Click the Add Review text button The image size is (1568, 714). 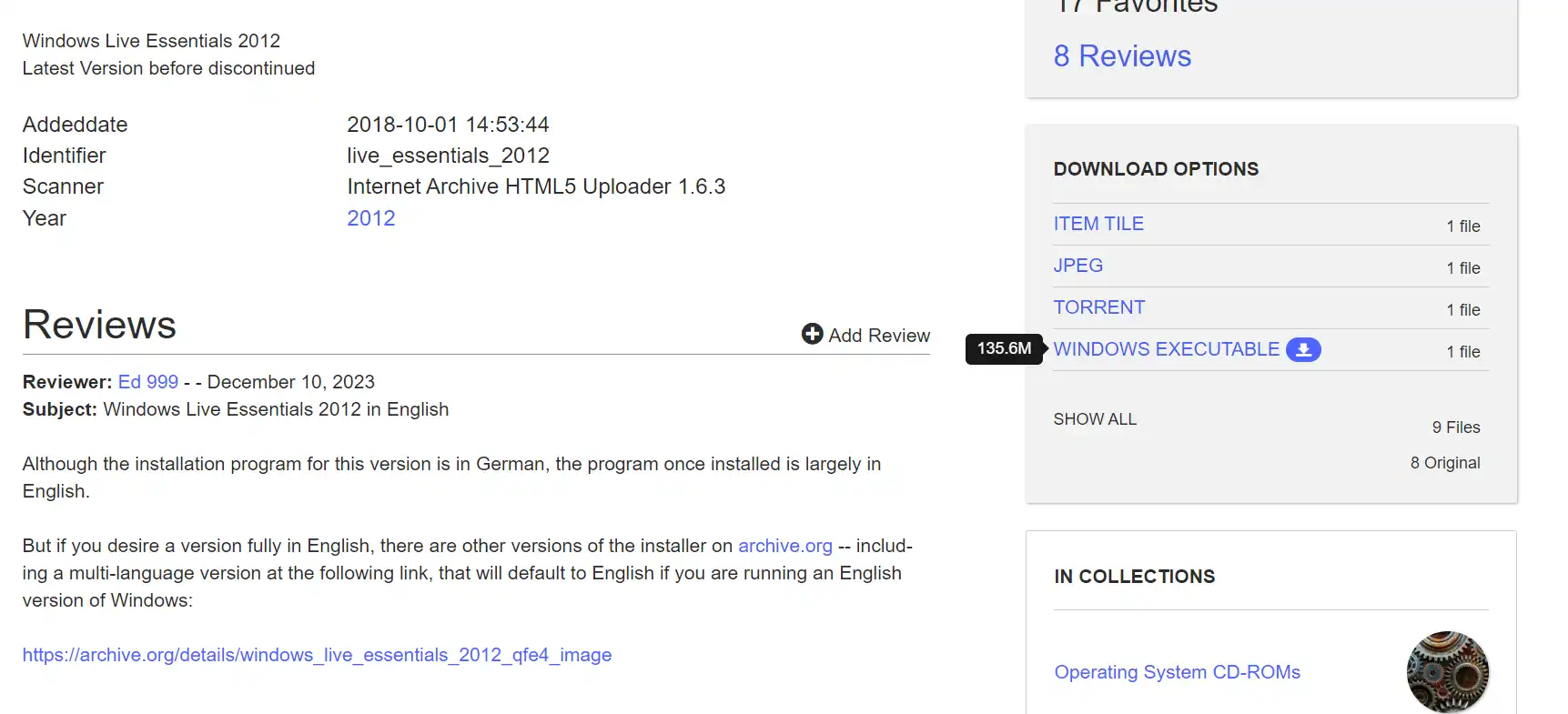[879, 336]
